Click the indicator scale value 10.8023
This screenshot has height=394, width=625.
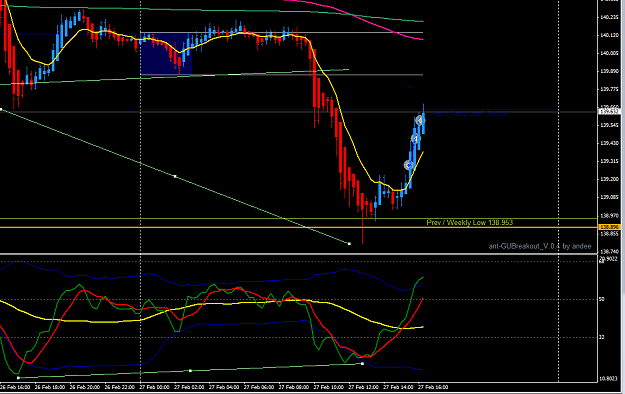[x=609, y=378]
